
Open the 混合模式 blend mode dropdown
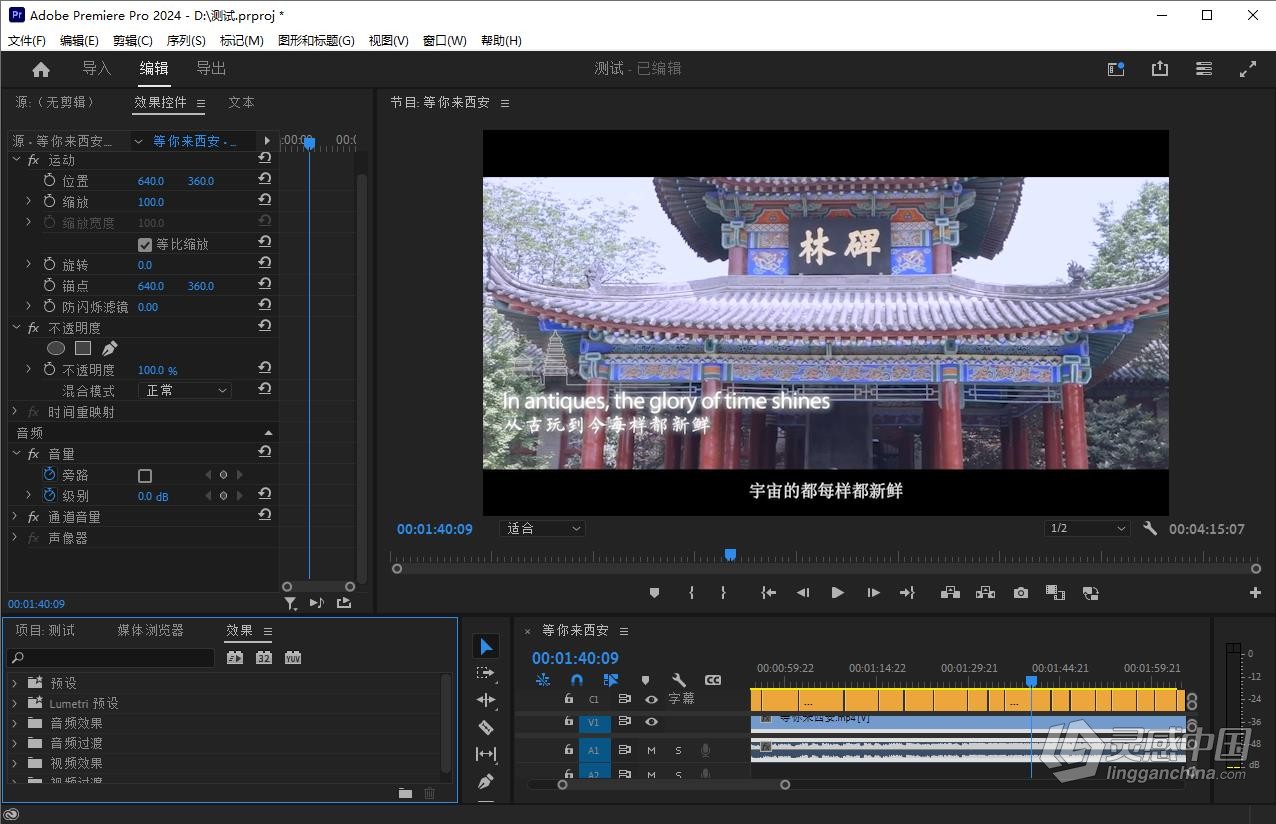[x=185, y=391]
